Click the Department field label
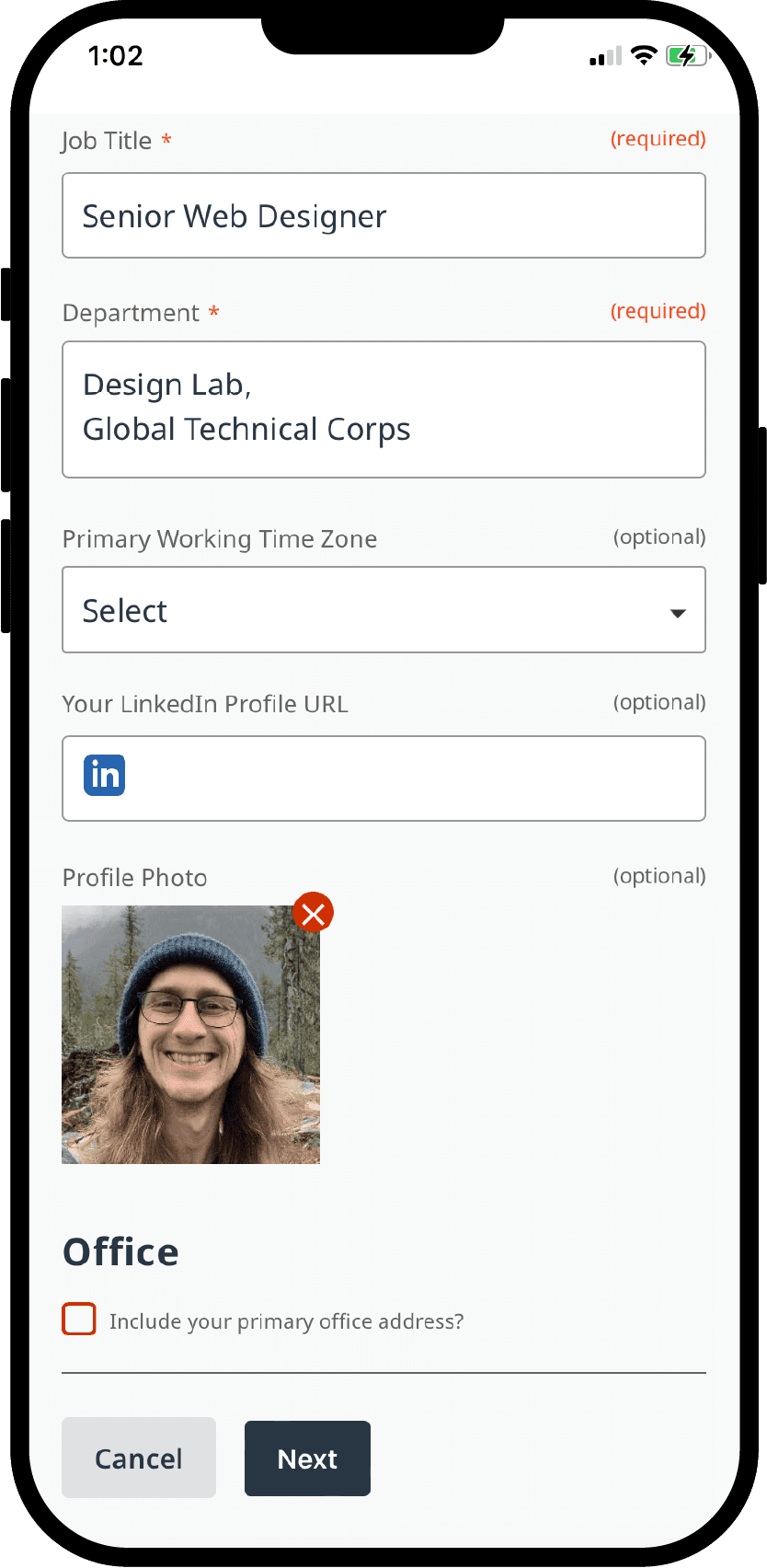The width and height of the screenshot is (767, 1568). 131,313
